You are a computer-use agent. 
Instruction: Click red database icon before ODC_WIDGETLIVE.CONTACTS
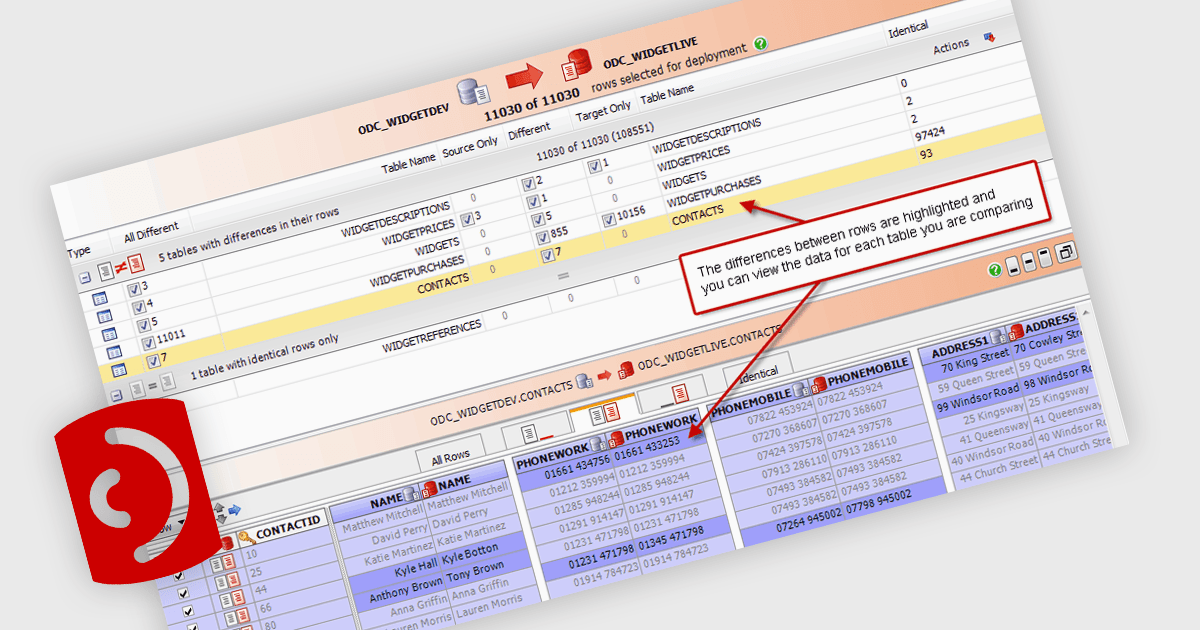pyautogui.click(x=626, y=369)
